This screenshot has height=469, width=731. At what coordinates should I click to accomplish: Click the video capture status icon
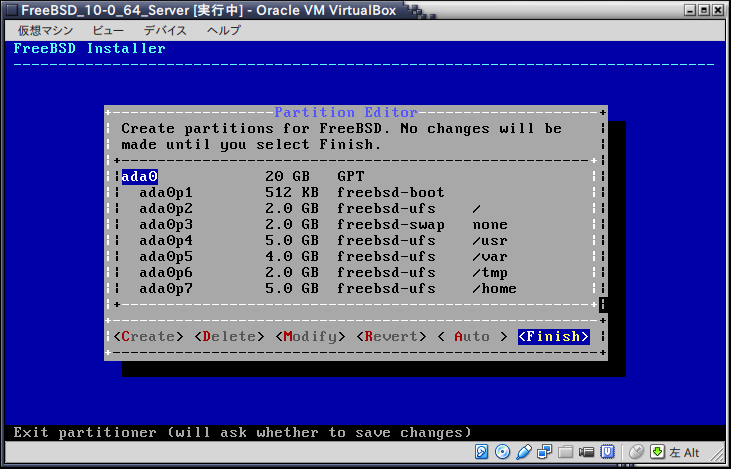[x=586, y=452]
